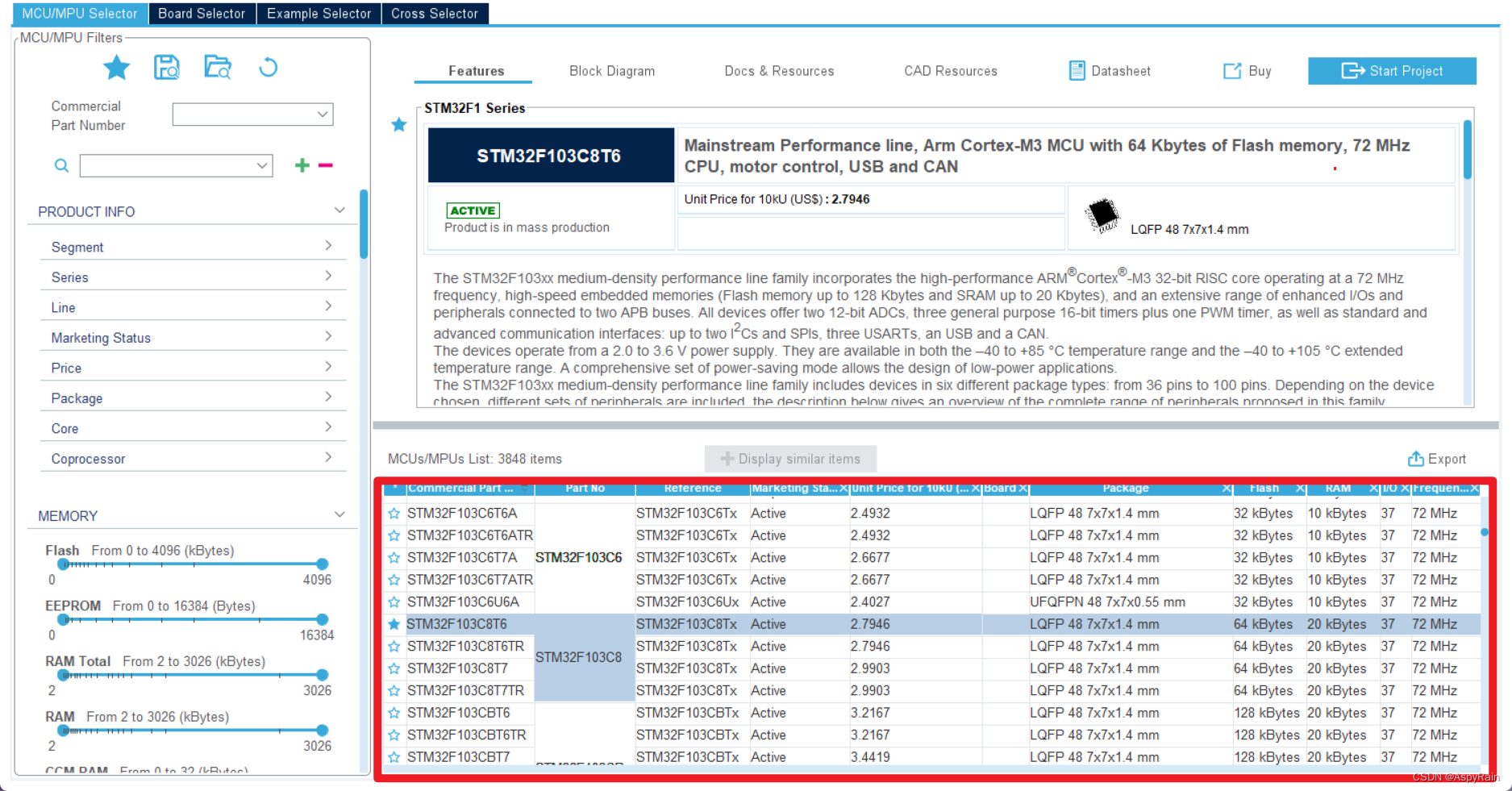Viewport: 1512px width, 791px height.
Task: Click the Buy button
Action: click(x=1248, y=71)
